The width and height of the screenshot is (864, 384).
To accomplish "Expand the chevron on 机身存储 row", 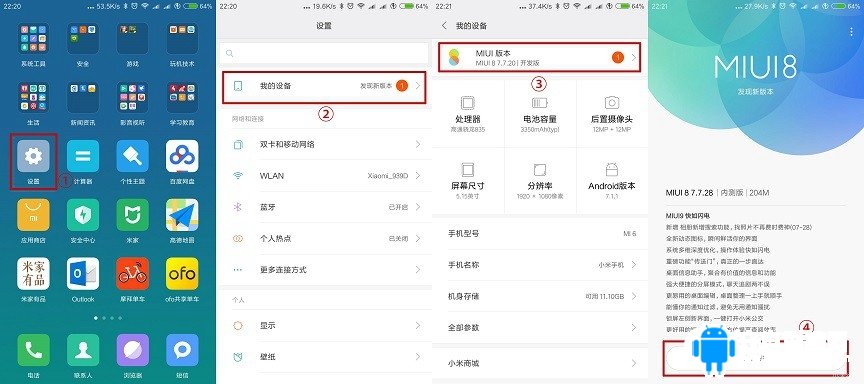I will [x=634, y=296].
